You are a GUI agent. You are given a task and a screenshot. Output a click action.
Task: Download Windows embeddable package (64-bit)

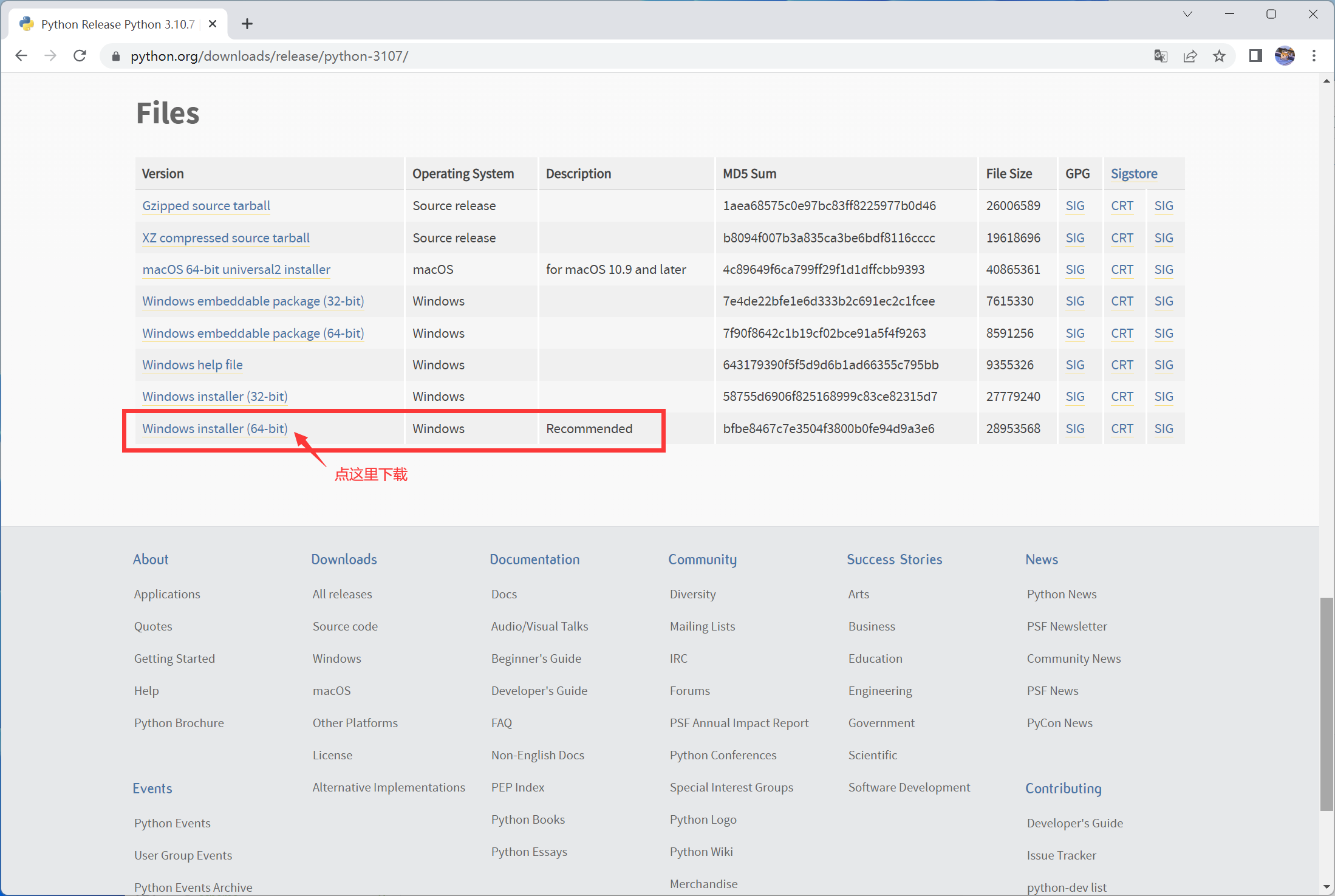[253, 333]
